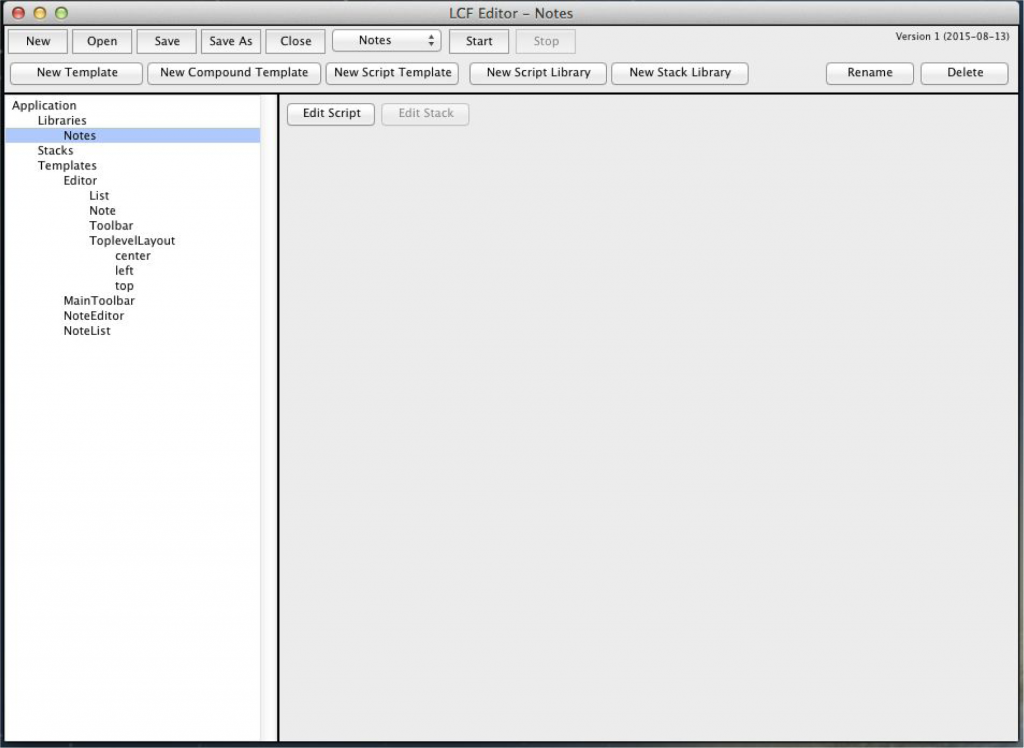Open a file with the Open button
The height and width of the screenshot is (748, 1024).
102,41
